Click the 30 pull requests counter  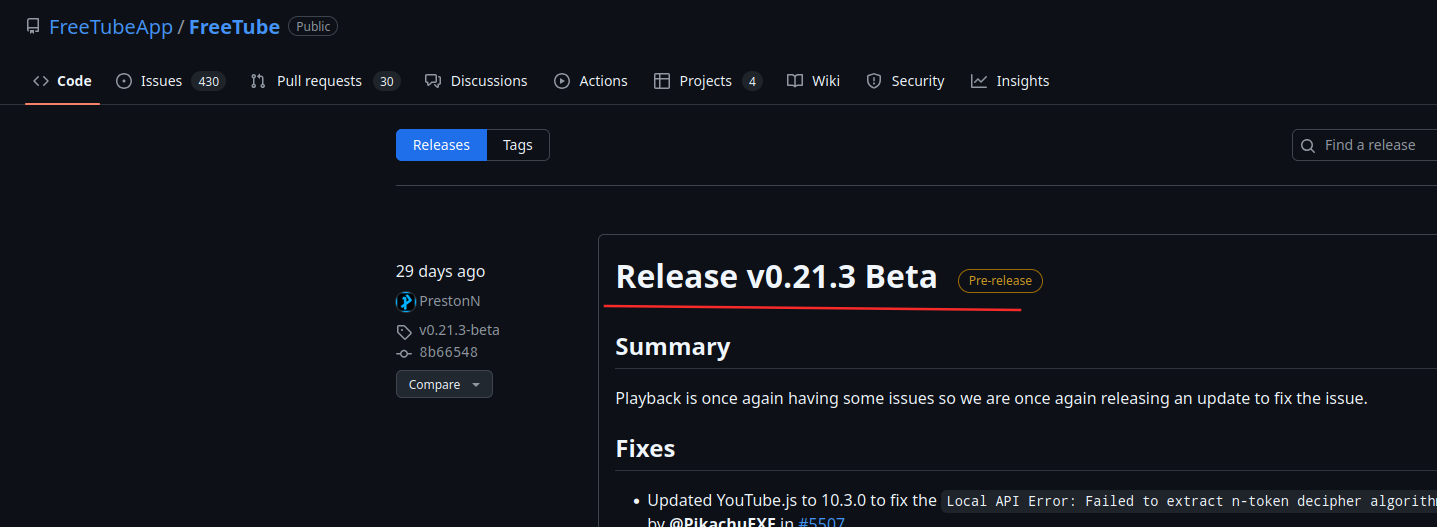click(x=387, y=81)
